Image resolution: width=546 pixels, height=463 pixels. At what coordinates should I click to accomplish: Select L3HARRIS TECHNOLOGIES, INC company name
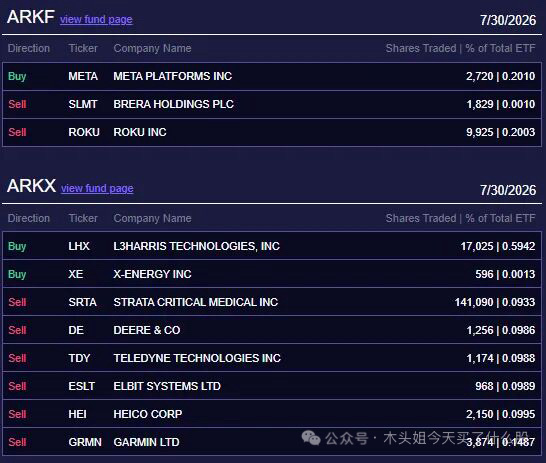click(x=197, y=246)
